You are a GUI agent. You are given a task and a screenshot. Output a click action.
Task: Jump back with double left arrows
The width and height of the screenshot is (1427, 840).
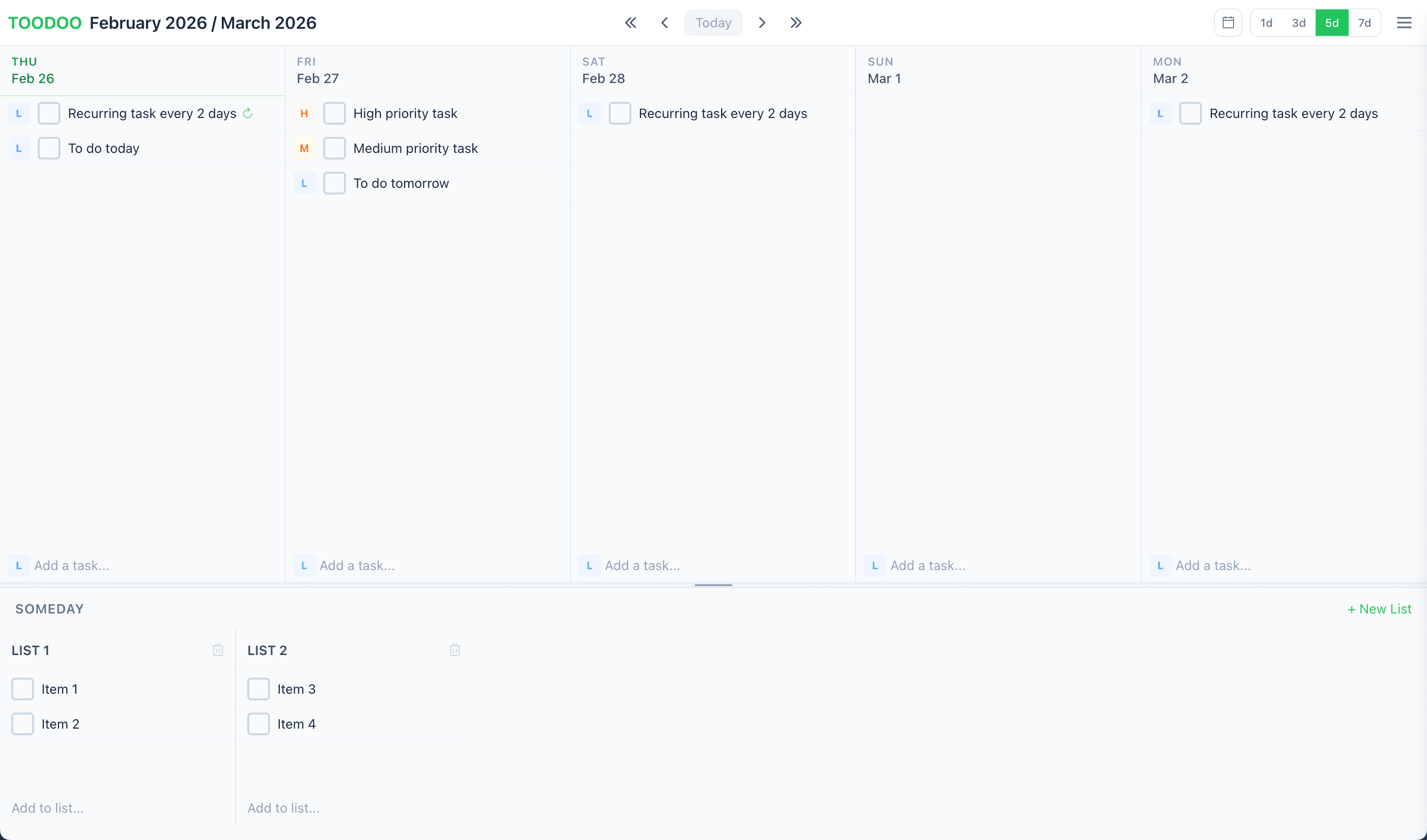[630, 23]
